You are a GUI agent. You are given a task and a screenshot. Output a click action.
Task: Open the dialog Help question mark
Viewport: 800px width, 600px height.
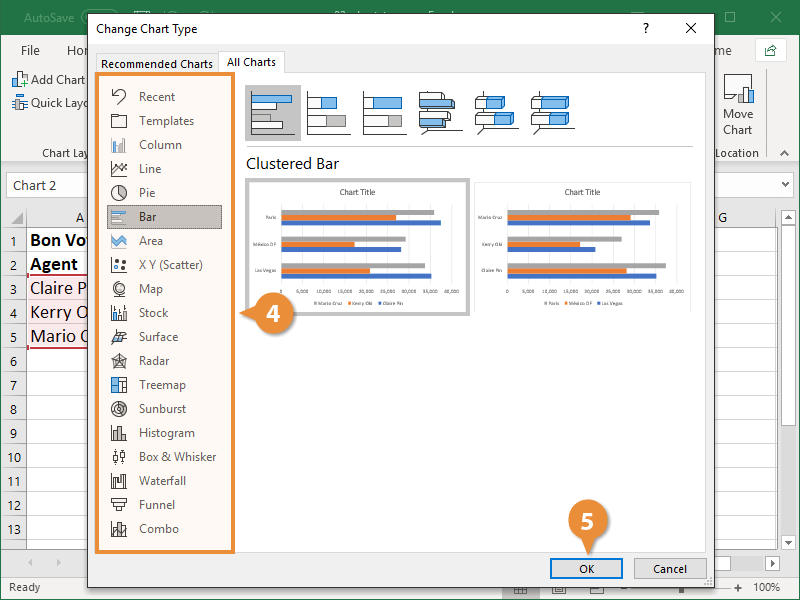(646, 28)
